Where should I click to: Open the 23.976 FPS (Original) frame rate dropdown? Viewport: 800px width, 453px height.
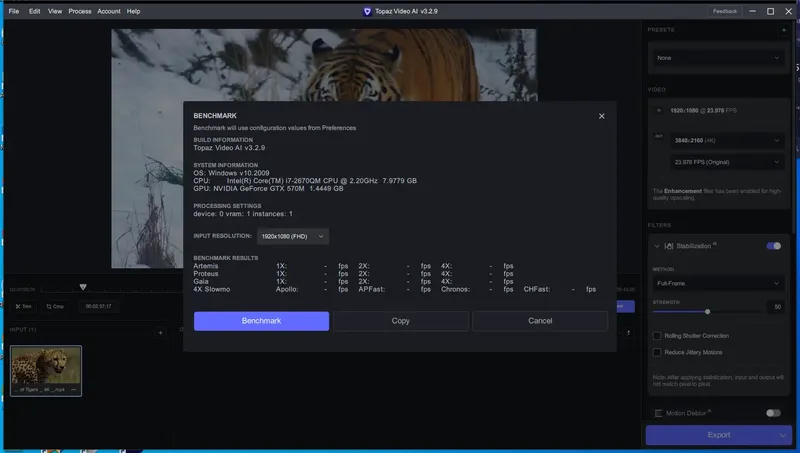(x=727, y=162)
